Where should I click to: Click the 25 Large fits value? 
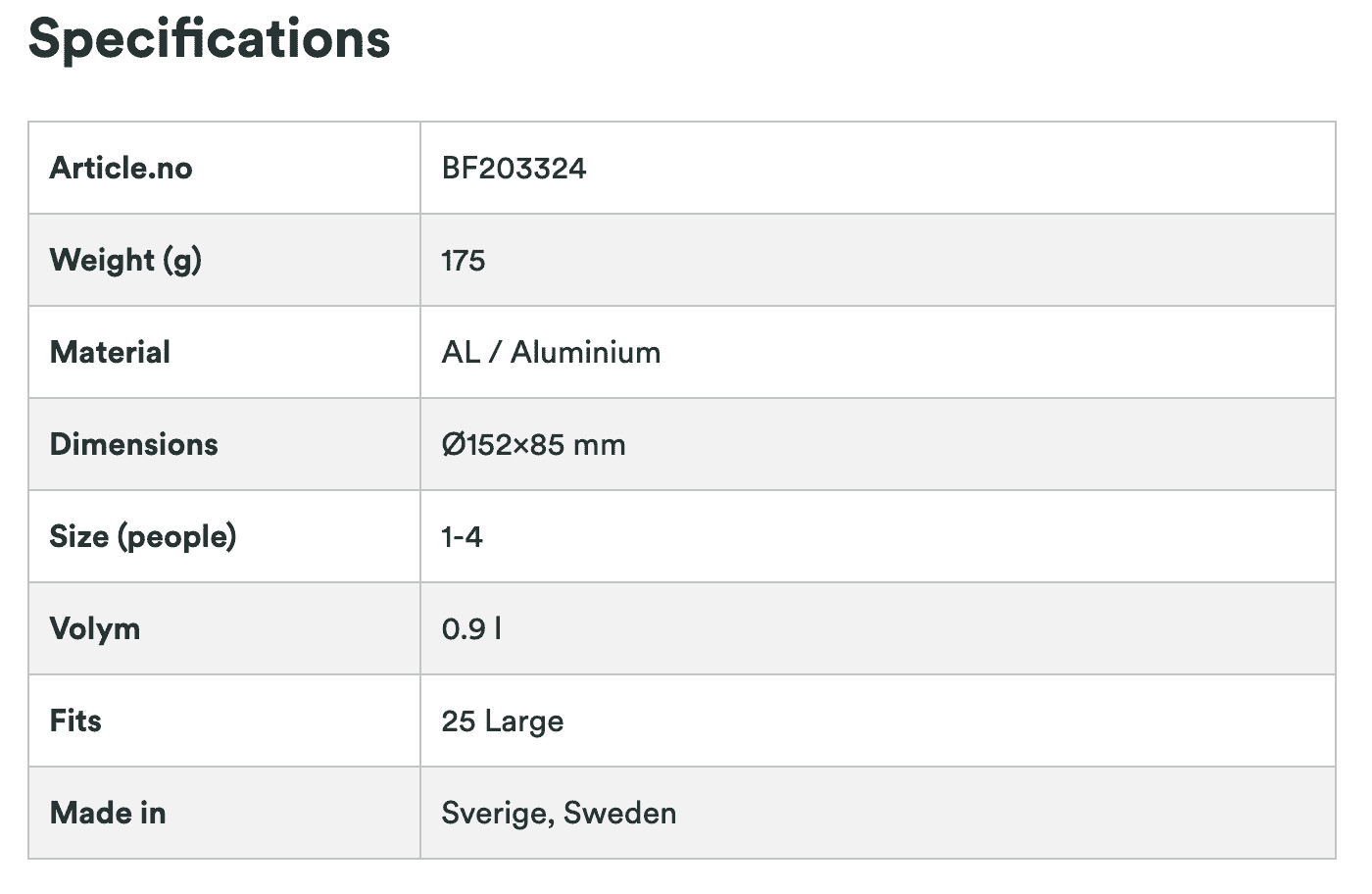(503, 722)
